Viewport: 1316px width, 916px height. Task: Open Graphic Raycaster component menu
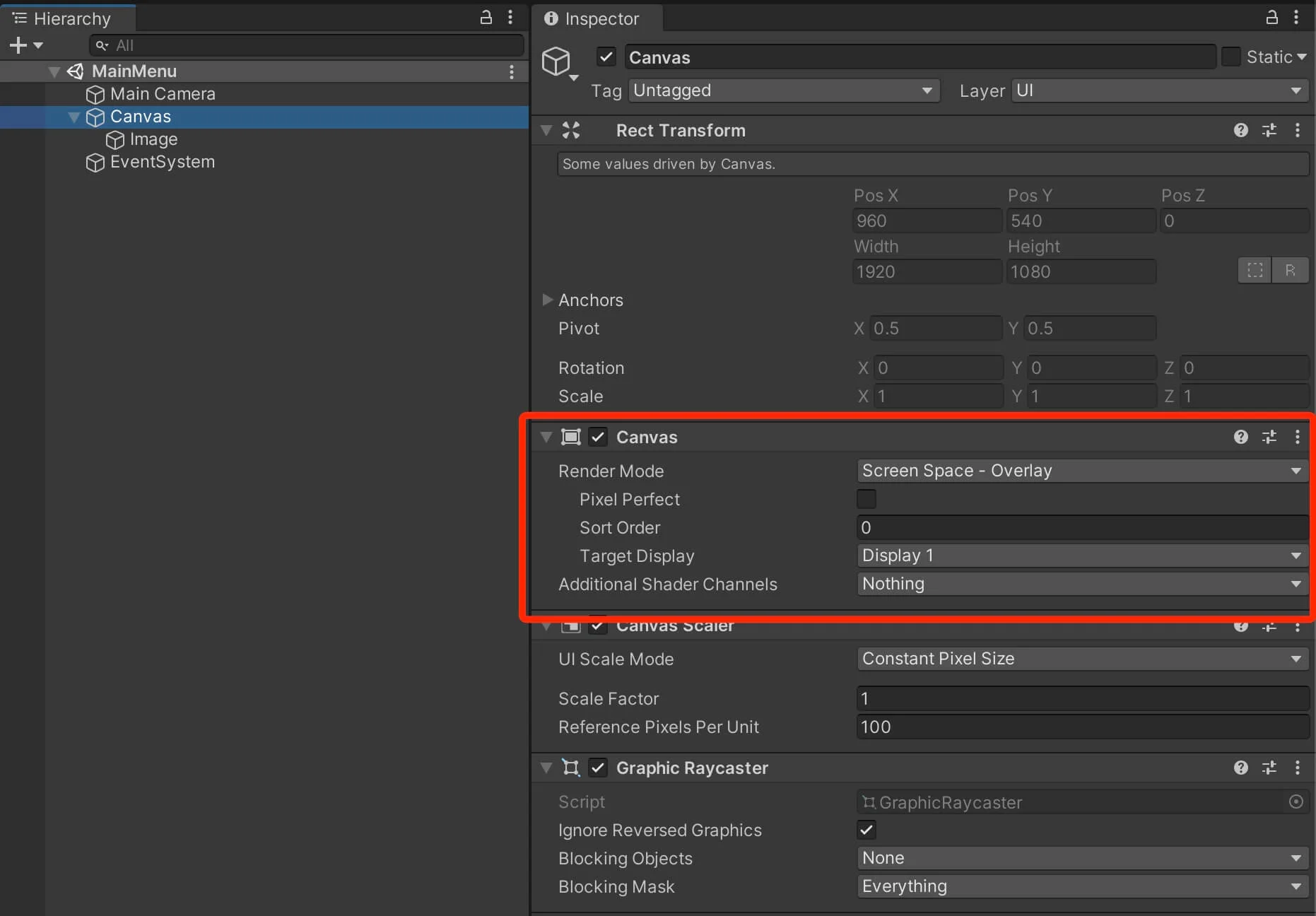pyautogui.click(x=1298, y=768)
